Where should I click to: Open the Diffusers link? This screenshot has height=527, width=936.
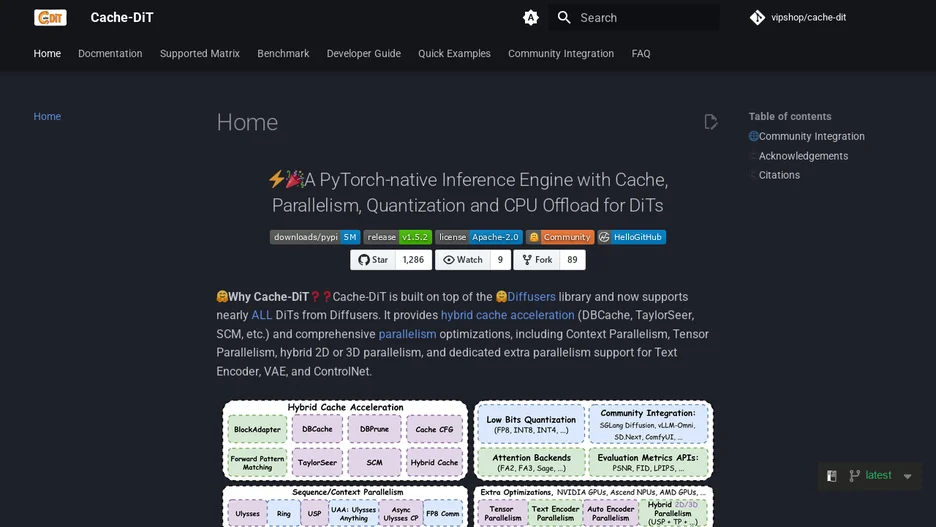point(531,297)
